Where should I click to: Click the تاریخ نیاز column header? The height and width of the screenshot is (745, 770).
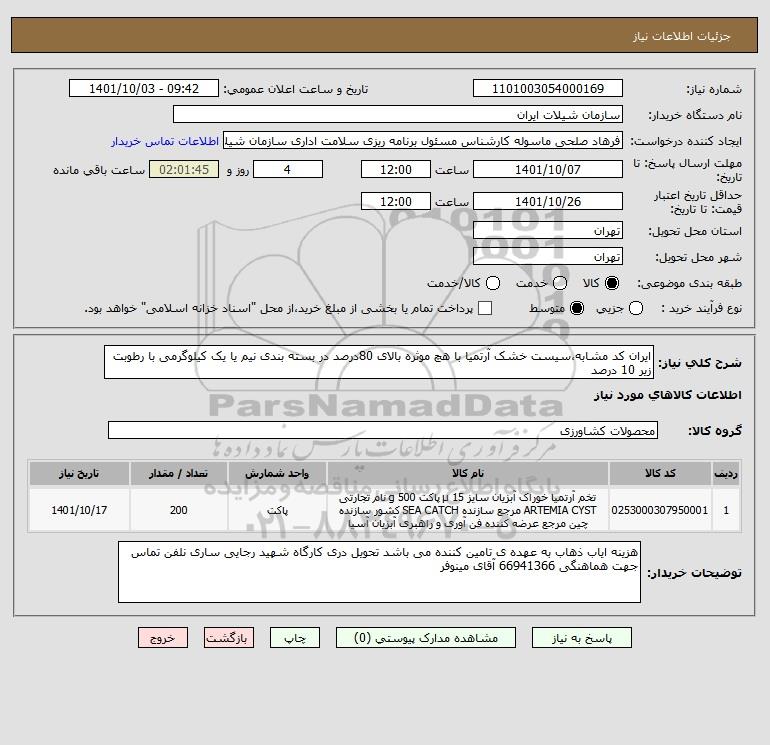pos(79,473)
